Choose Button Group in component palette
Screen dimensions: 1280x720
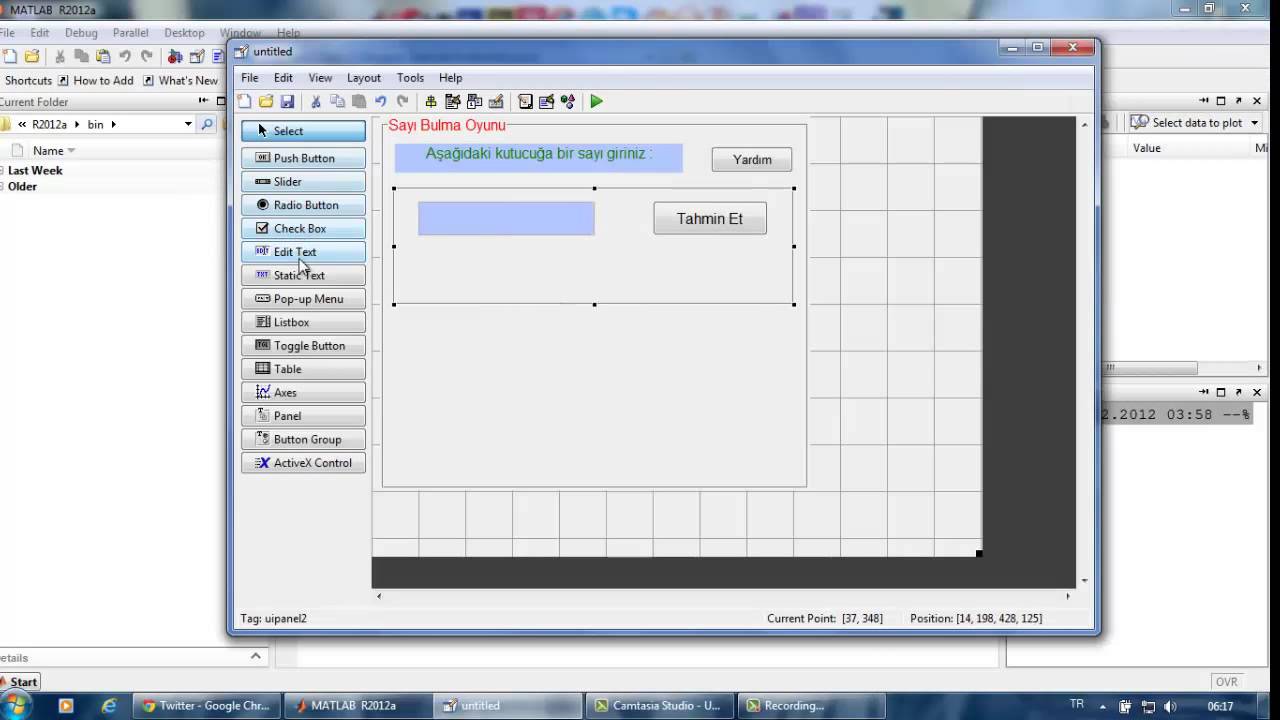pyautogui.click(x=303, y=440)
